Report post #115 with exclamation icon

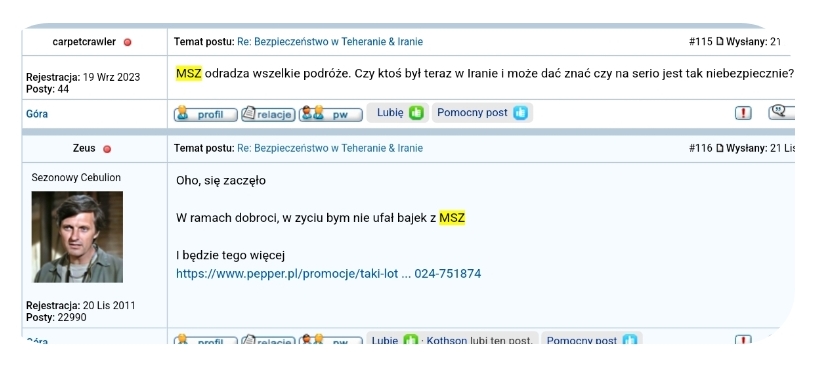(x=743, y=113)
